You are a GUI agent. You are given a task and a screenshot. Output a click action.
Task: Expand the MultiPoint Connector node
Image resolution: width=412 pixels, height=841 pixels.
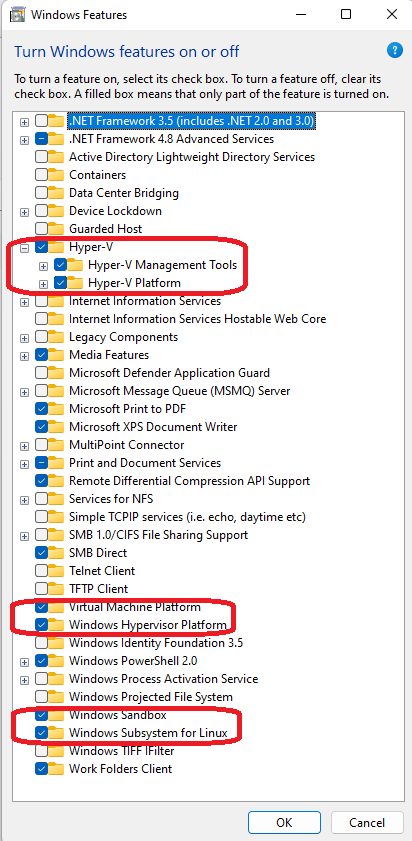[24, 446]
